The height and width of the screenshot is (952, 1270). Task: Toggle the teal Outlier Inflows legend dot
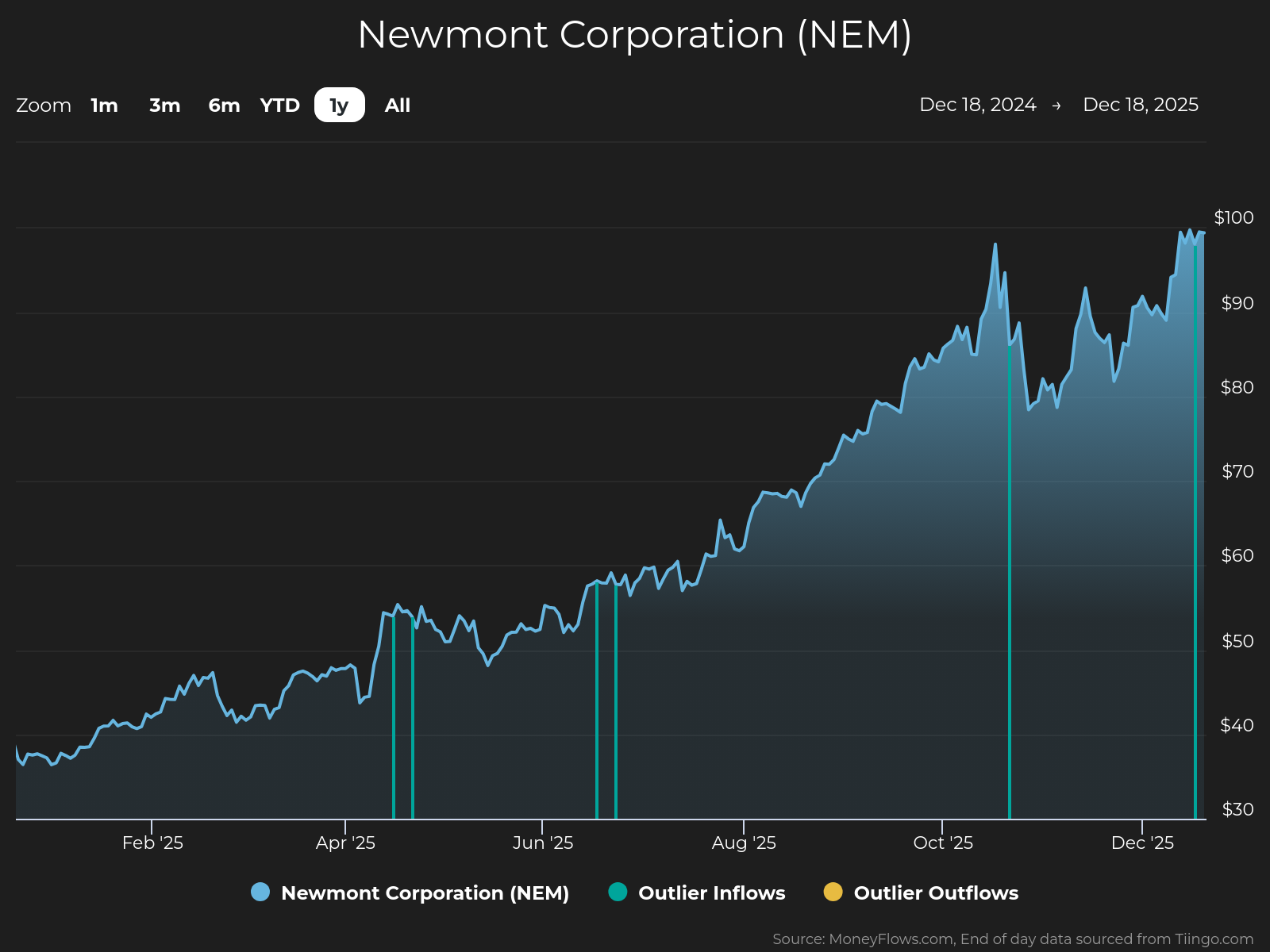(x=618, y=892)
